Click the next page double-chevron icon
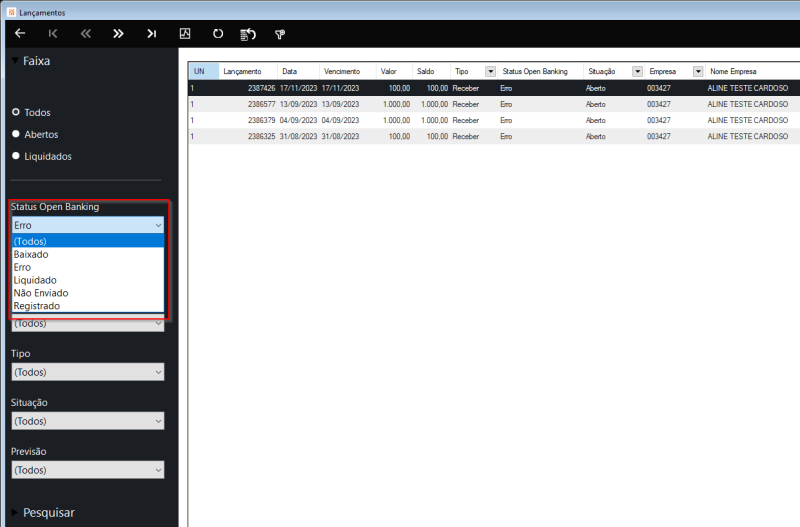The height and width of the screenshot is (527, 800). tap(118, 34)
